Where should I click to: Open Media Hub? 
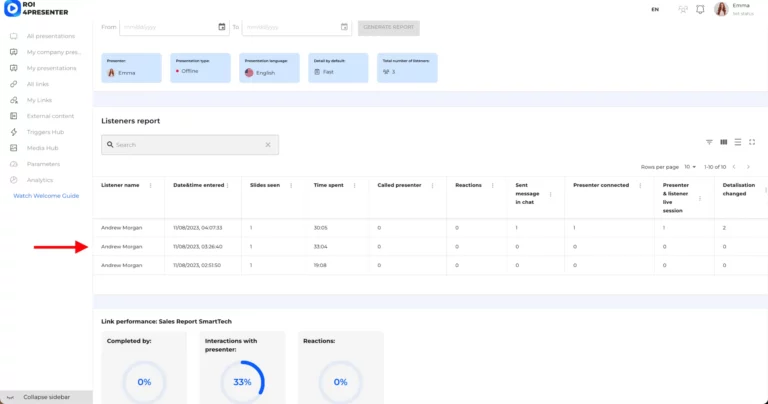coord(42,148)
